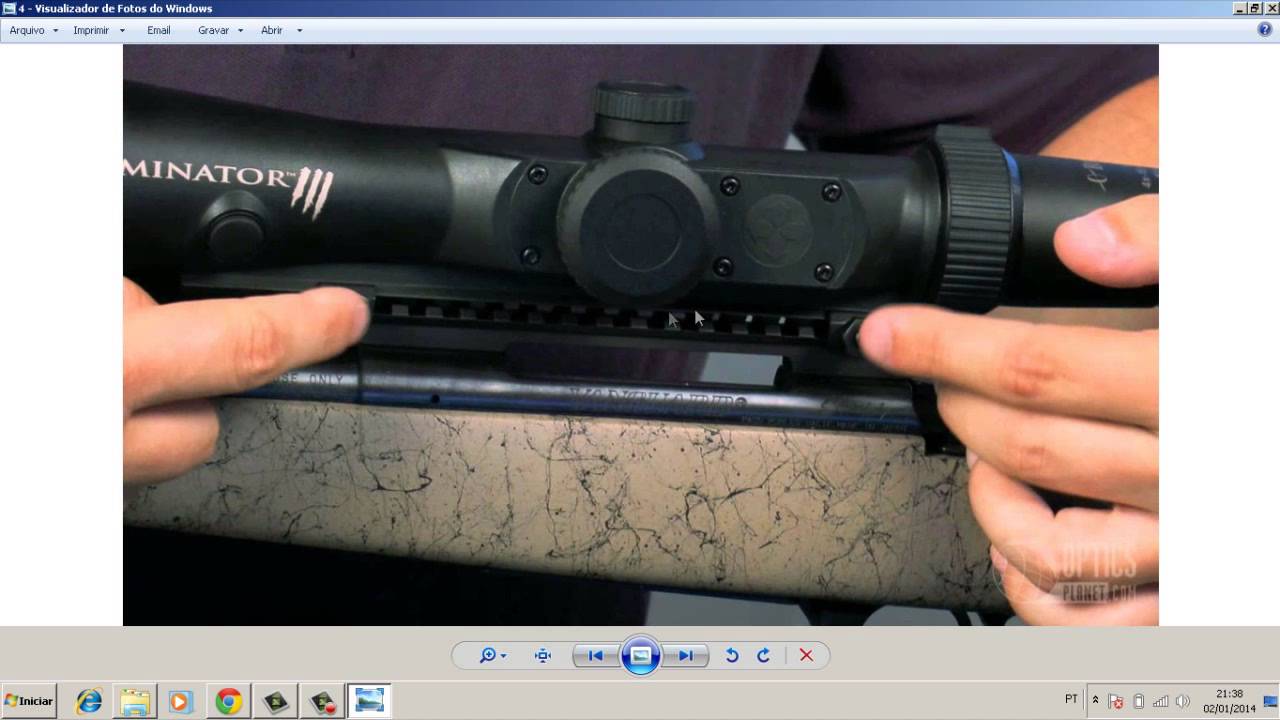Launch Internet Explorer from taskbar

(89, 701)
